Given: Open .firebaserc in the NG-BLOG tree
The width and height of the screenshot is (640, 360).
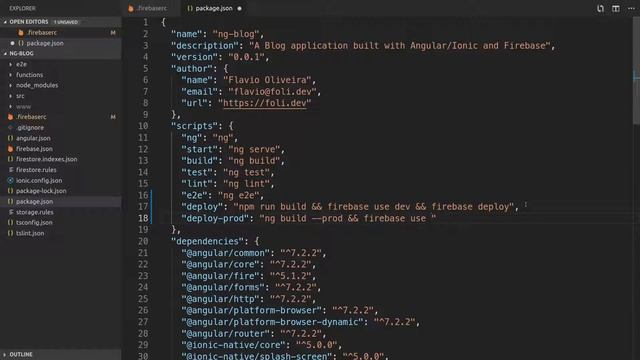Looking at the screenshot, I should point(31,117).
